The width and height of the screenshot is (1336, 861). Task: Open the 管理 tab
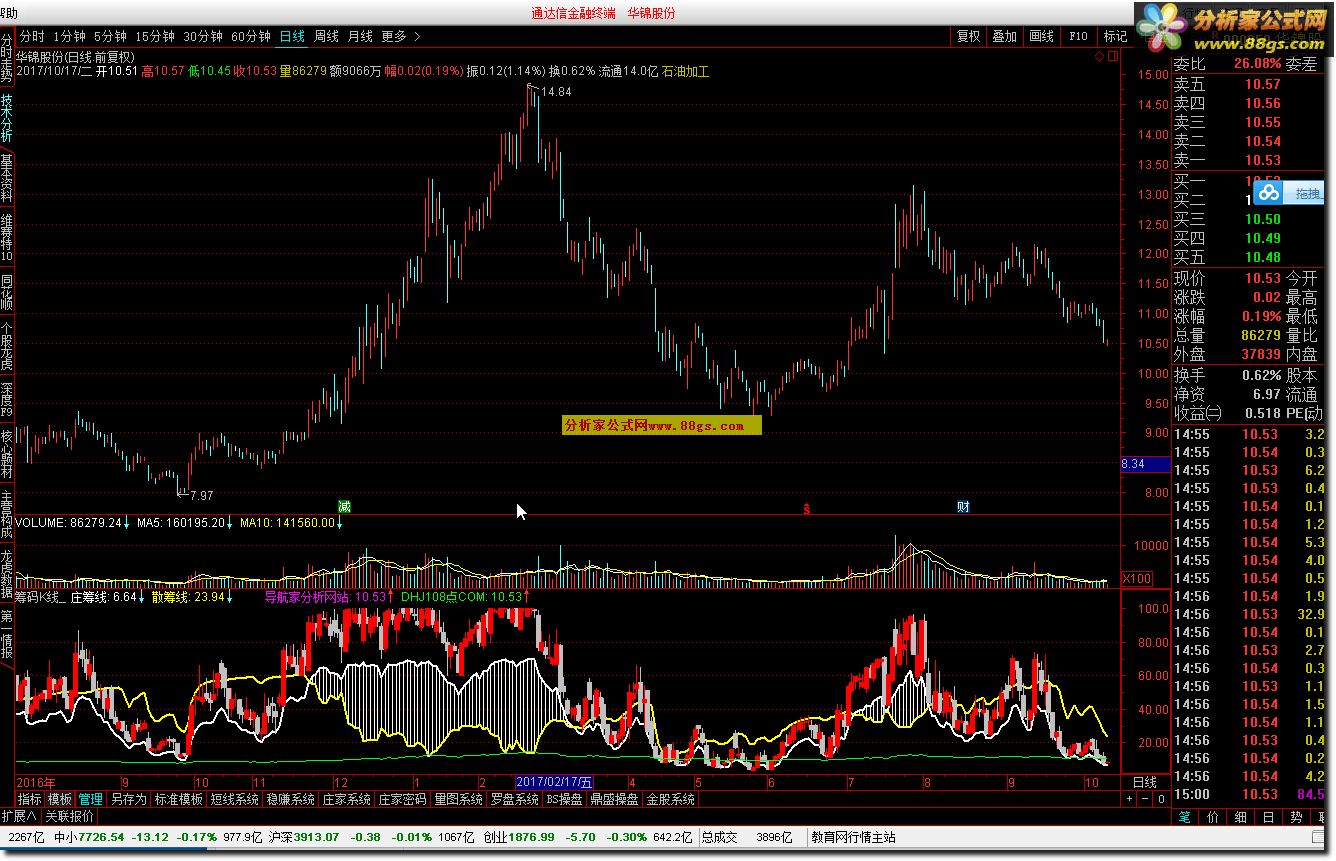pos(90,800)
